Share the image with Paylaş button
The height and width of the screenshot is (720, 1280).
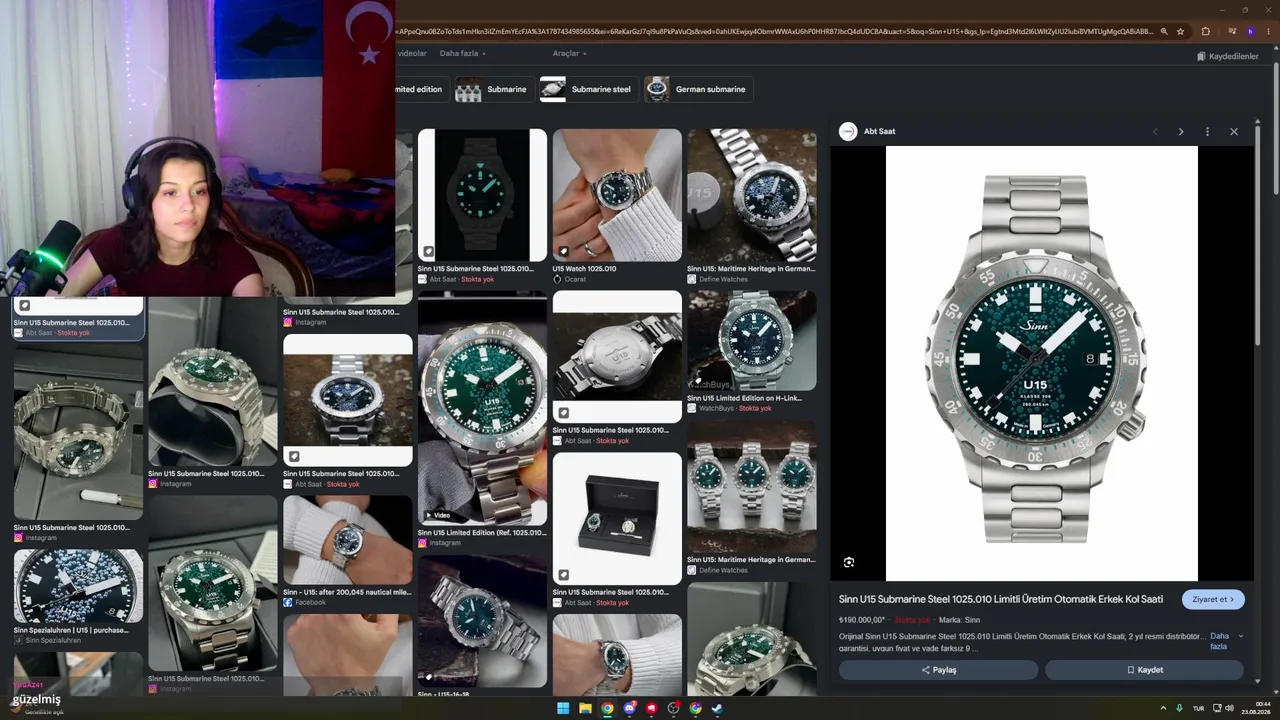click(938, 670)
